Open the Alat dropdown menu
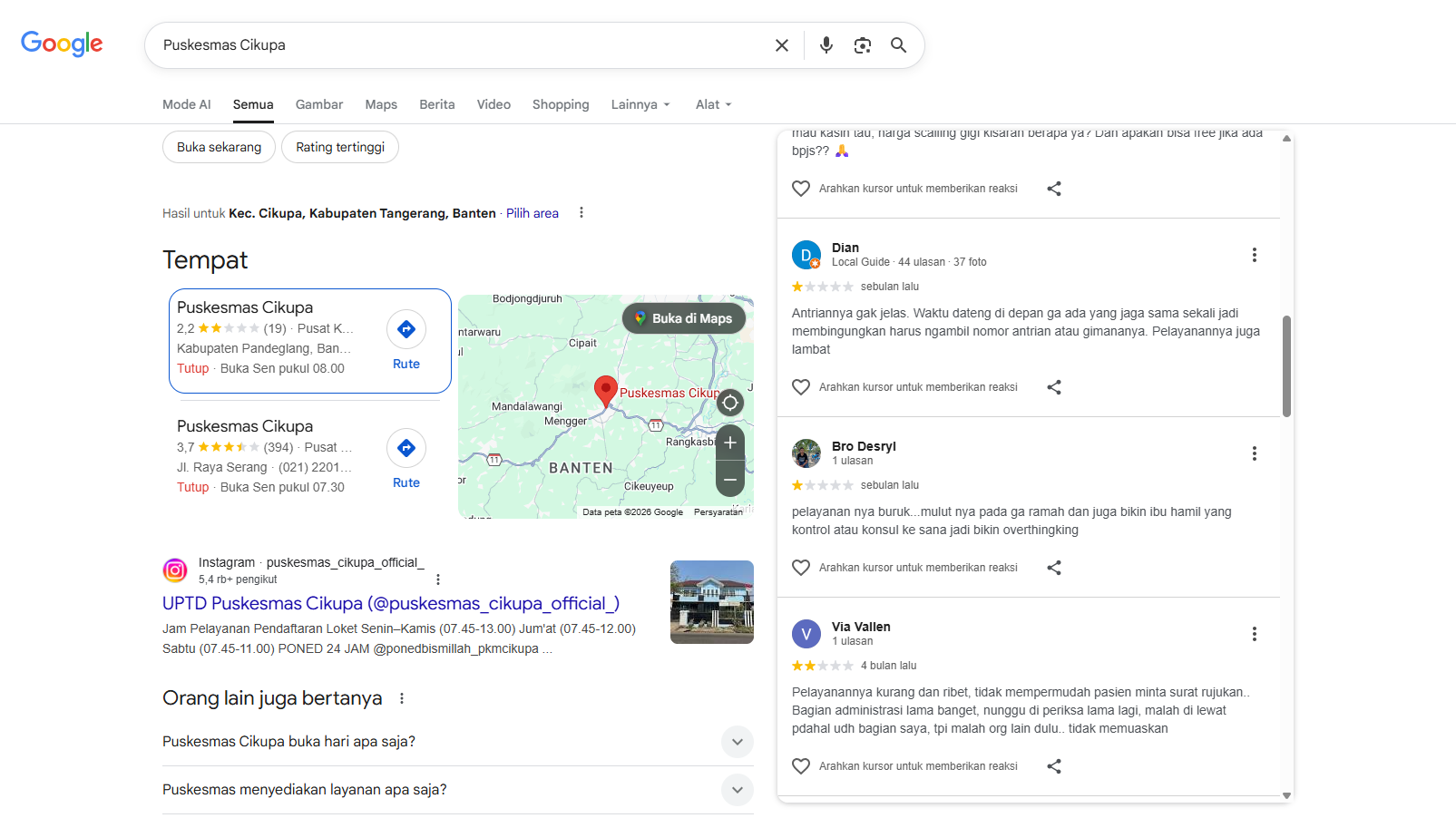1456x818 pixels. click(712, 104)
